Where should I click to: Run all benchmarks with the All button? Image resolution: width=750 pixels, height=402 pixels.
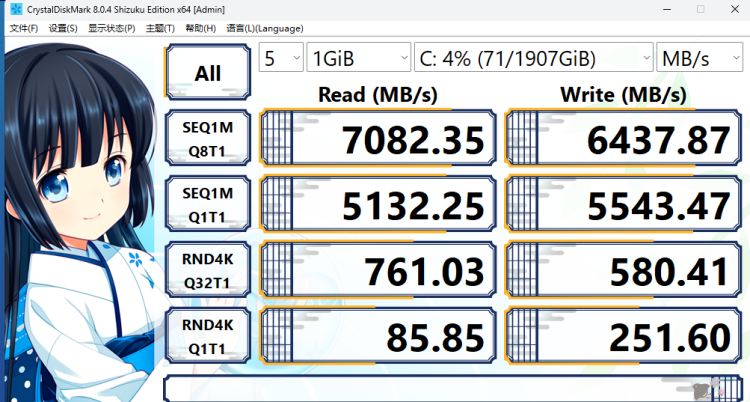coord(208,72)
